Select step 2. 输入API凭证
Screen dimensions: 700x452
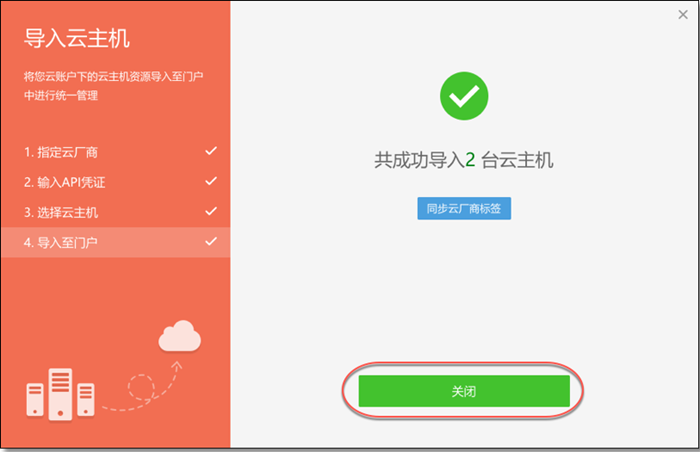tap(115, 182)
